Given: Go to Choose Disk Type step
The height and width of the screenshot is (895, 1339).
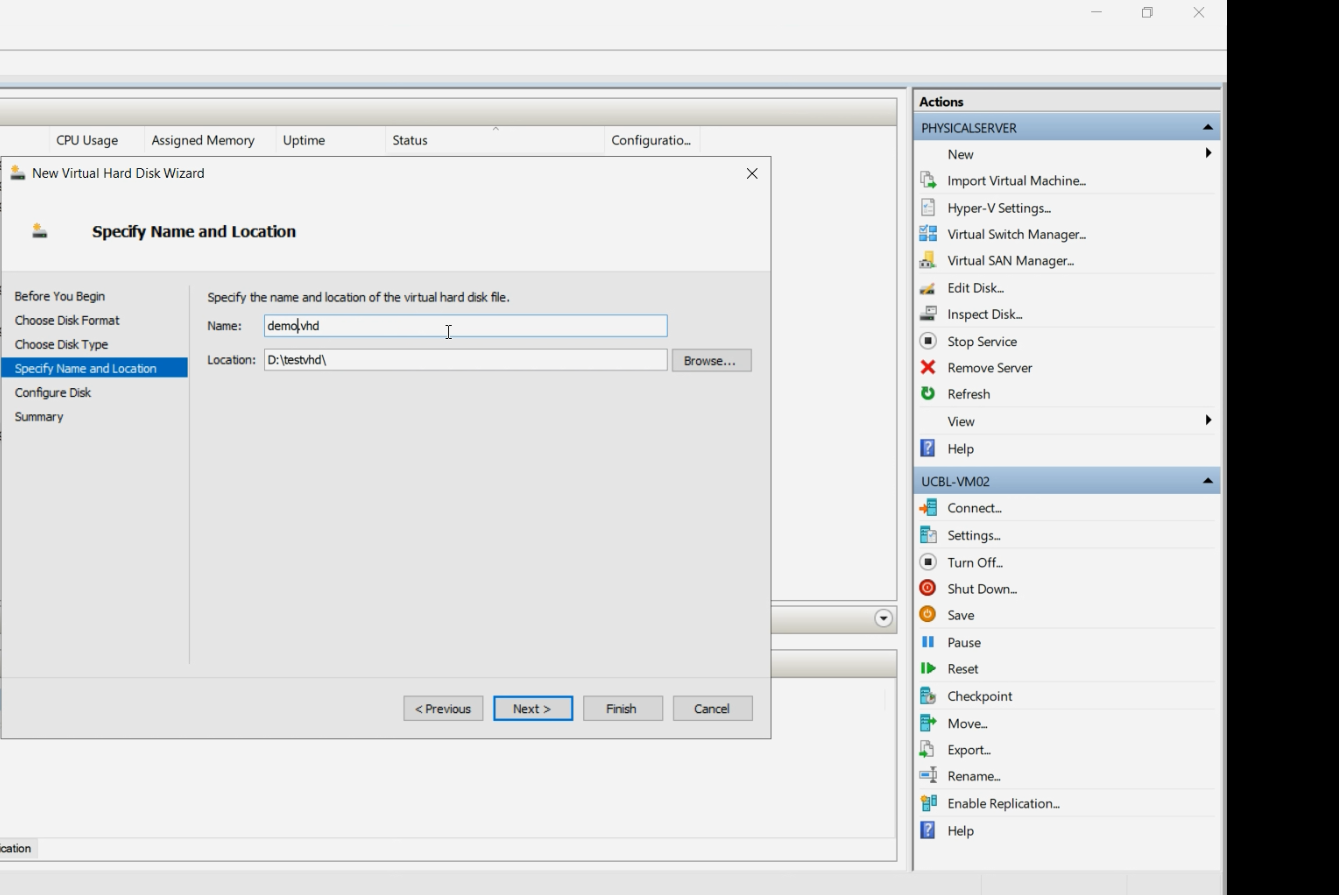Looking at the screenshot, I should point(61,344).
